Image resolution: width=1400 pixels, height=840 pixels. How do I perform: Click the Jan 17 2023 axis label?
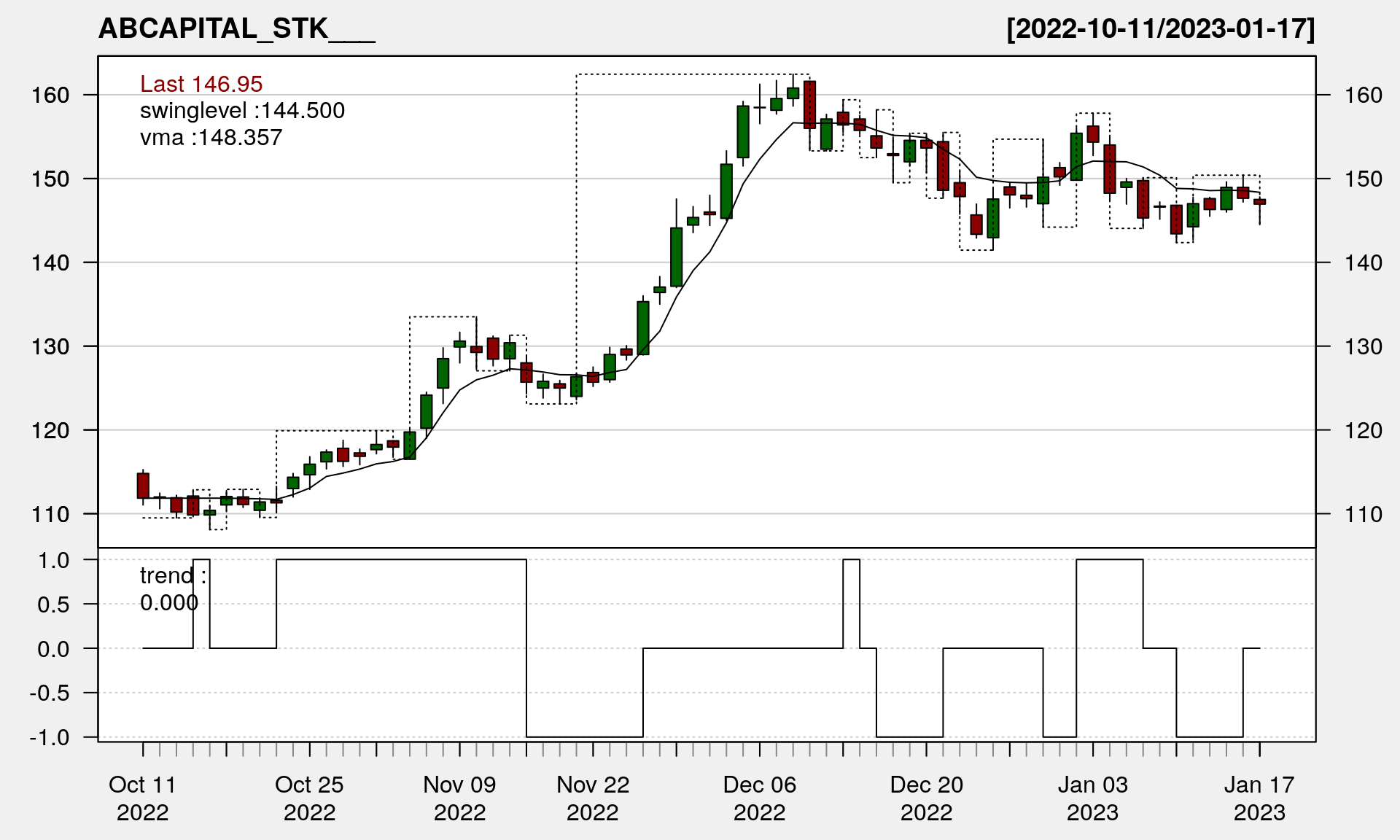(x=1259, y=798)
